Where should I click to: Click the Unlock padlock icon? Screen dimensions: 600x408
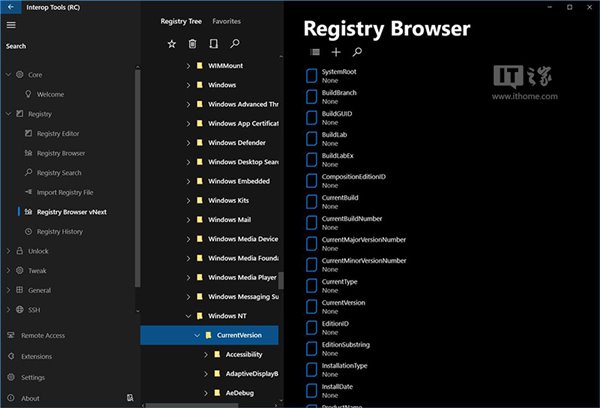tap(20, 251)
